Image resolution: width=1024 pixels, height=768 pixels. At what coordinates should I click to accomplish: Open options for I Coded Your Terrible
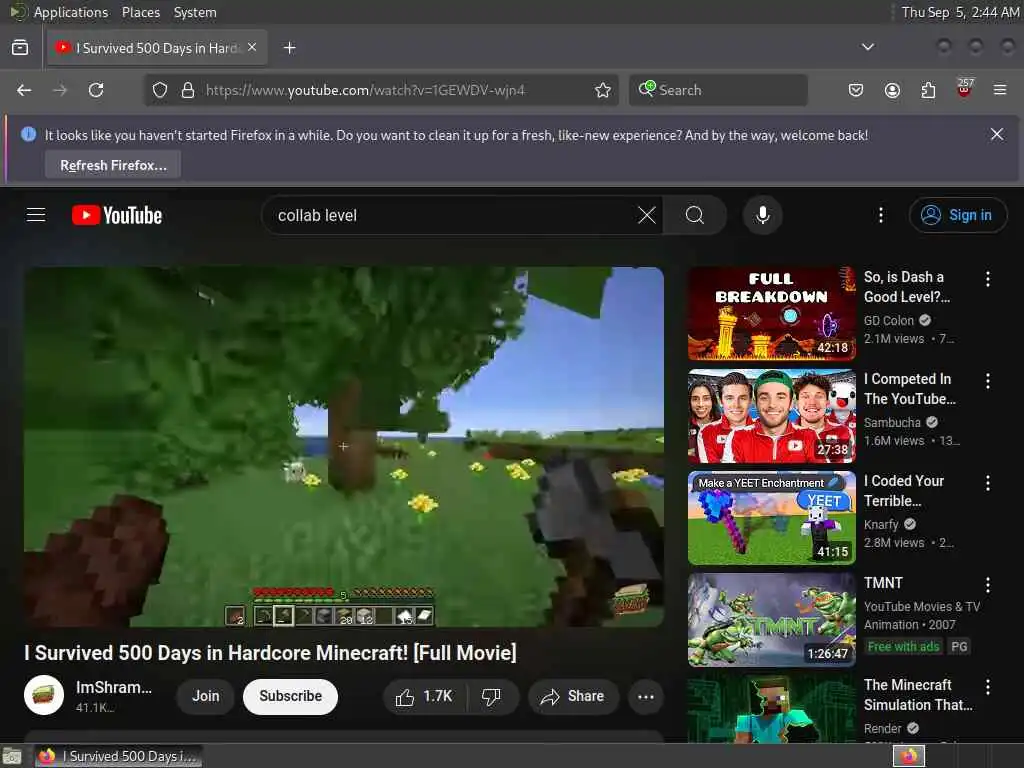click(x=987, y=483)
